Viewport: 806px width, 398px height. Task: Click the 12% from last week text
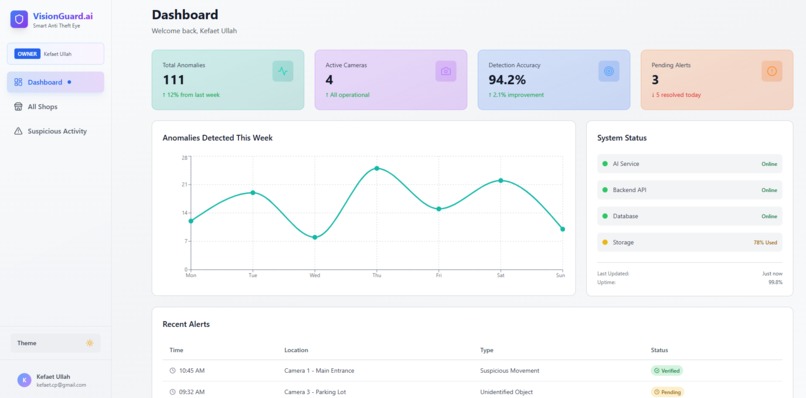[191, 95]
